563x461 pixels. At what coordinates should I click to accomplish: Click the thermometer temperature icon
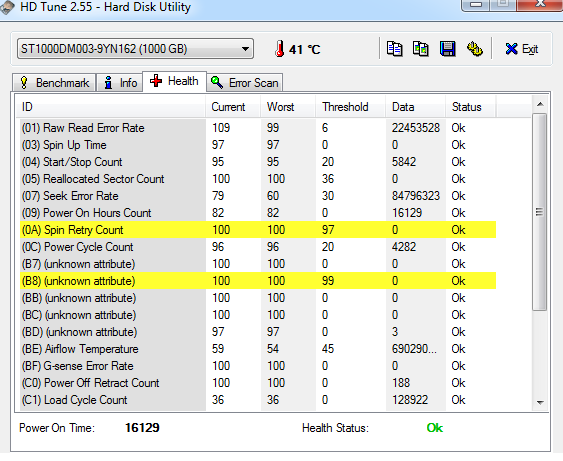click(x=279, y=49)
